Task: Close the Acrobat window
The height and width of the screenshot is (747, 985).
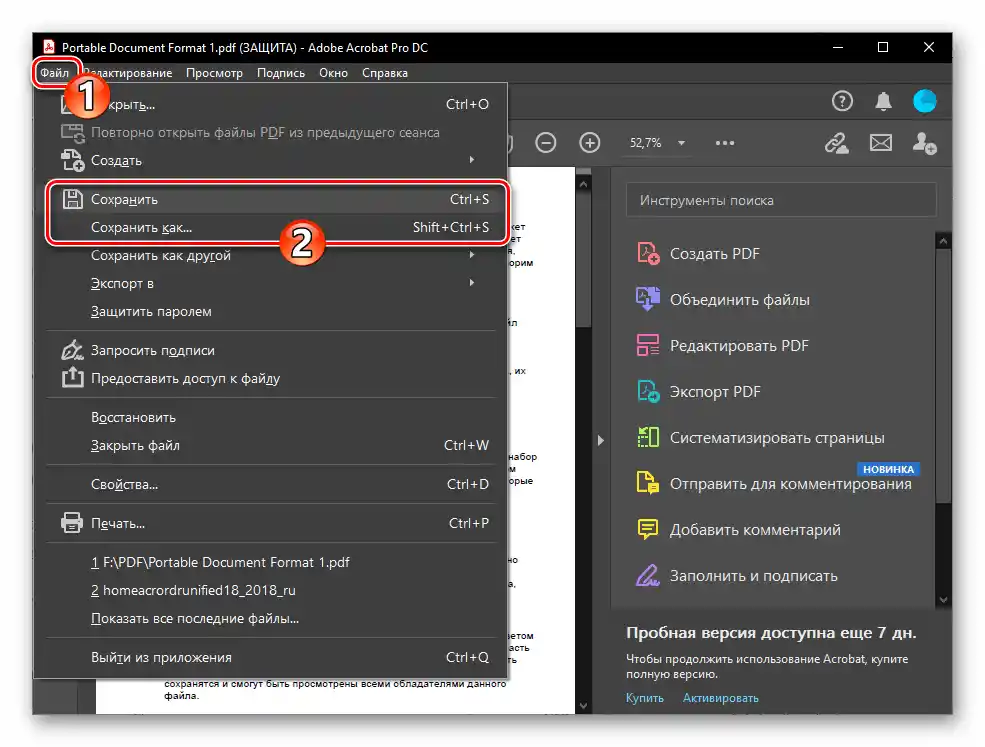Action: tap(928, 47)
